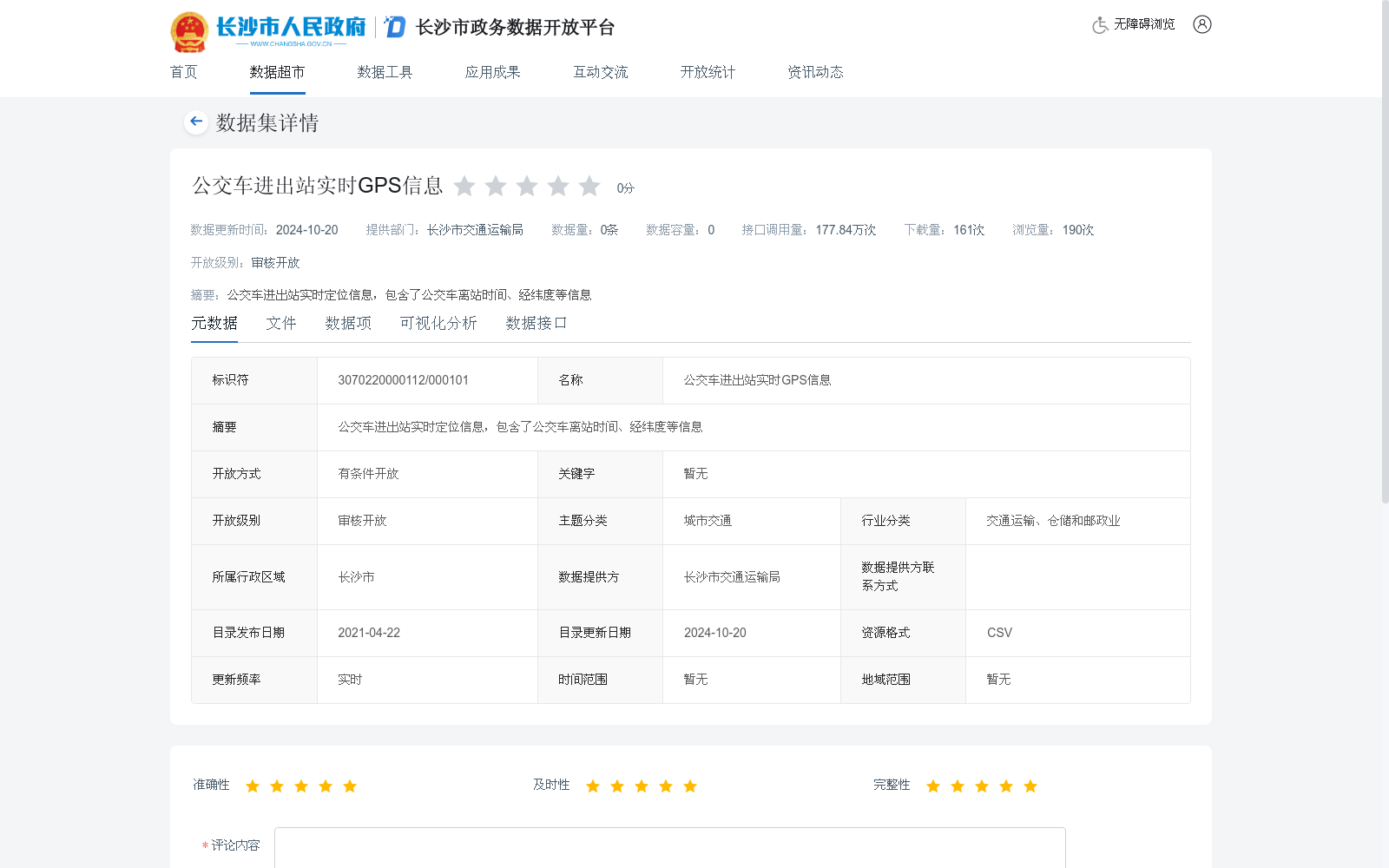Set 及时性 rating to three stars
1389x868 pixels.
(x=642, y=786)
